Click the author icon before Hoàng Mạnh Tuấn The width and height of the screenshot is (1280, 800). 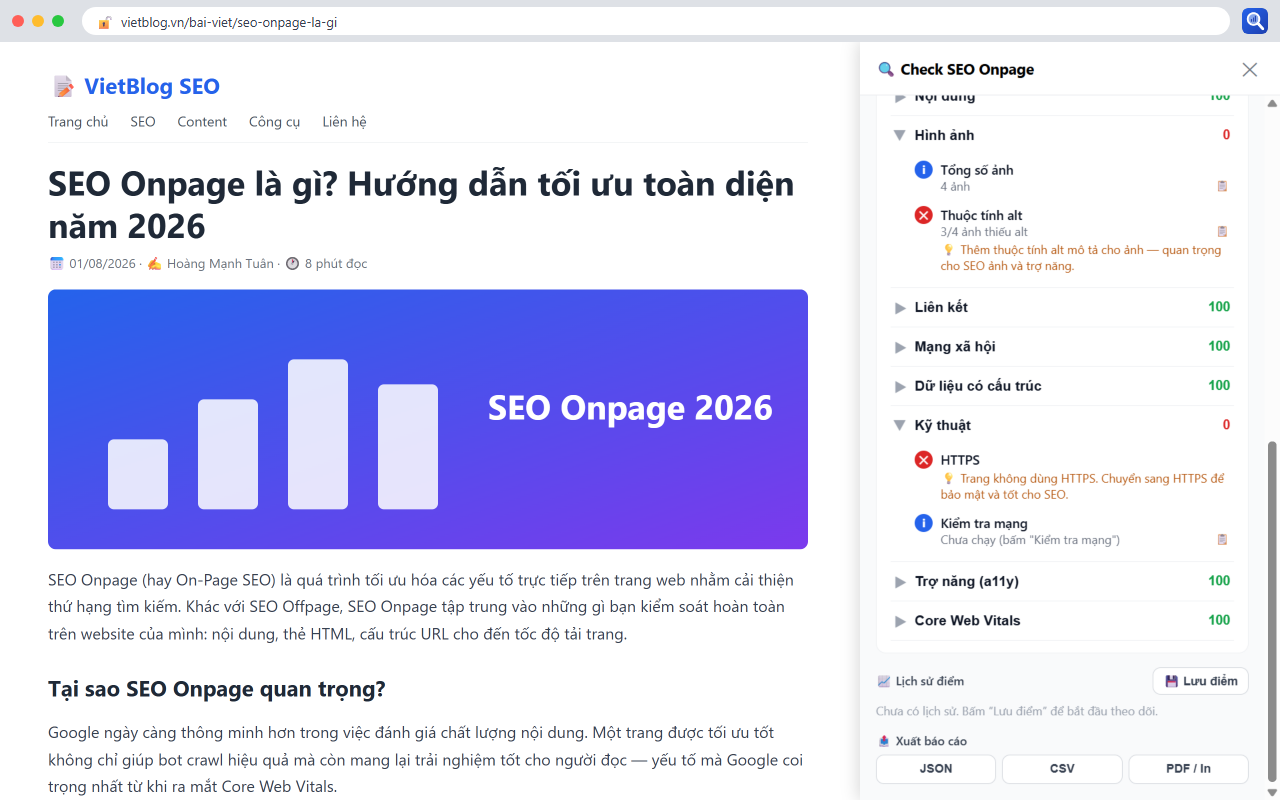[154, 263]
